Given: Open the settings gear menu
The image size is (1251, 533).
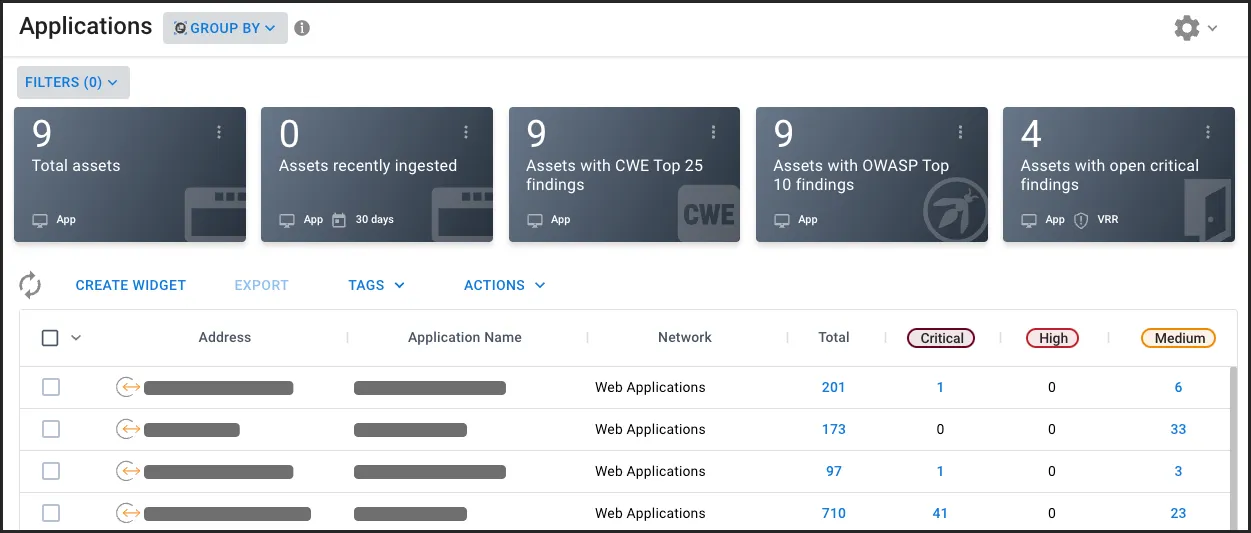Looking at the screenshot, I should pos(1186,28).
